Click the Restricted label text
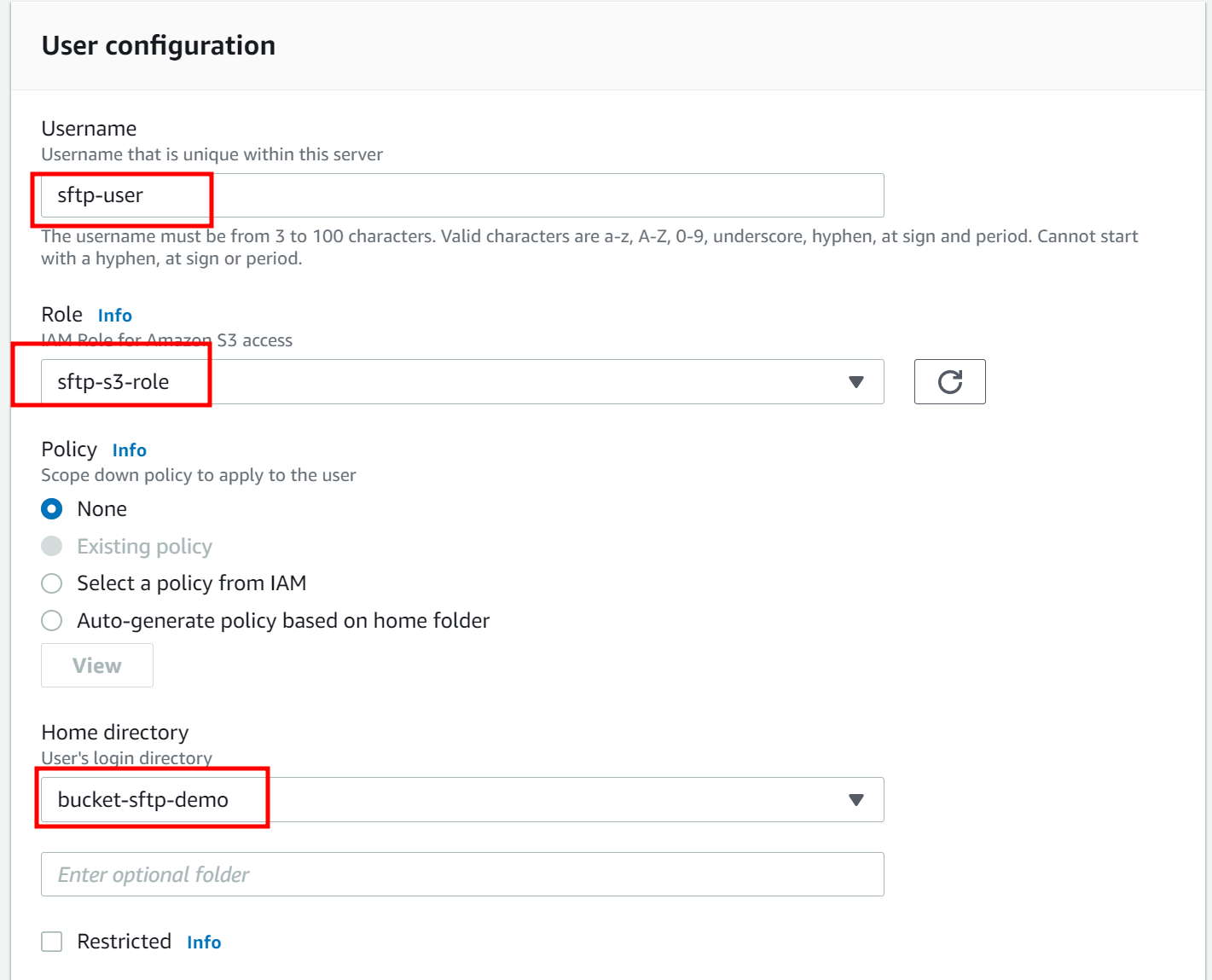 [125, 942]
